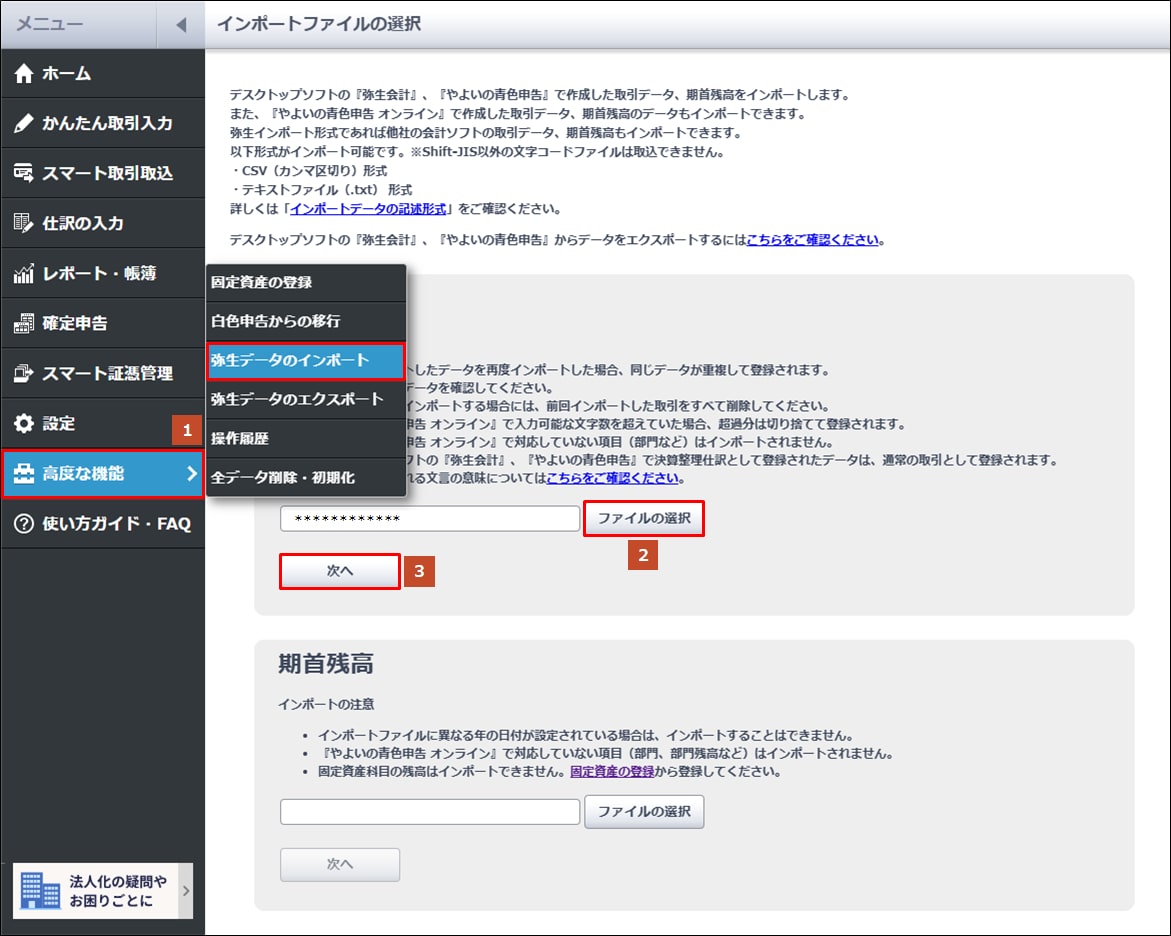The height and width of the screenshot is (936, 1171).
Task: Open the gear icon for 設定
Action: coord(24,424)
